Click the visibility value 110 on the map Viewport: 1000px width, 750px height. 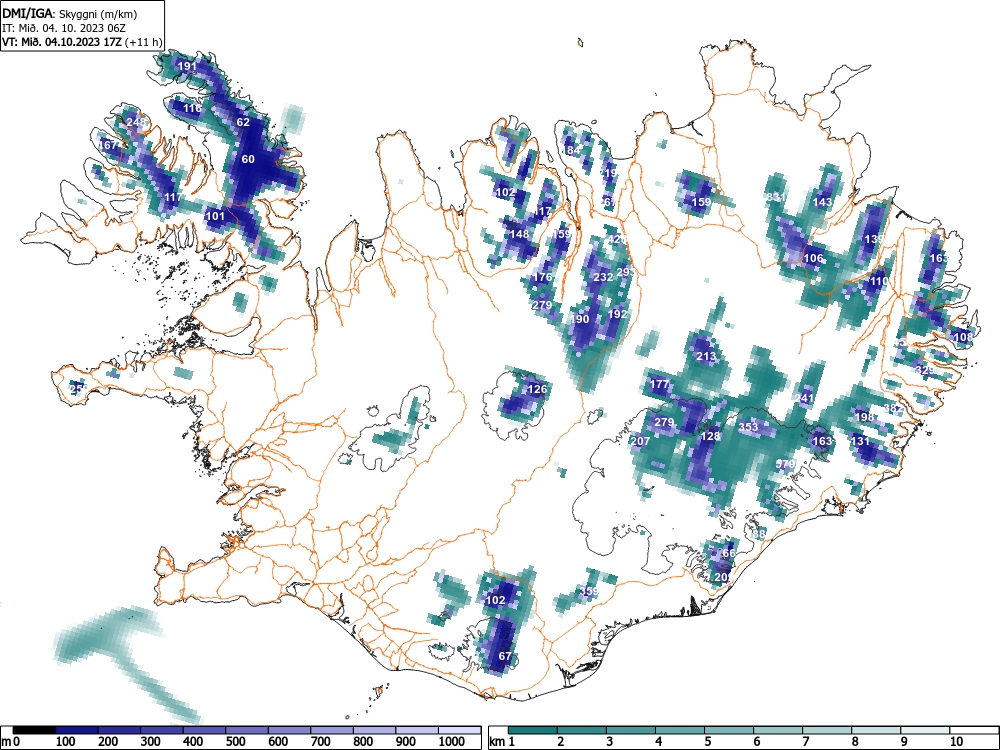pos(879,281)
